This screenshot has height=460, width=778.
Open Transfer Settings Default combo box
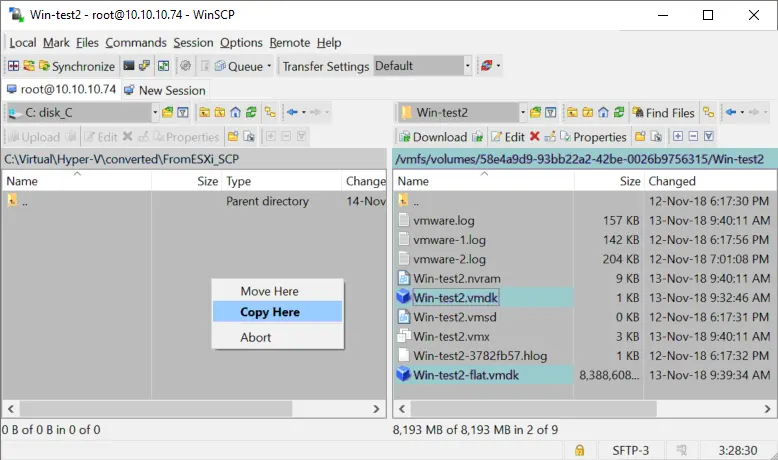tap(422, 66)
